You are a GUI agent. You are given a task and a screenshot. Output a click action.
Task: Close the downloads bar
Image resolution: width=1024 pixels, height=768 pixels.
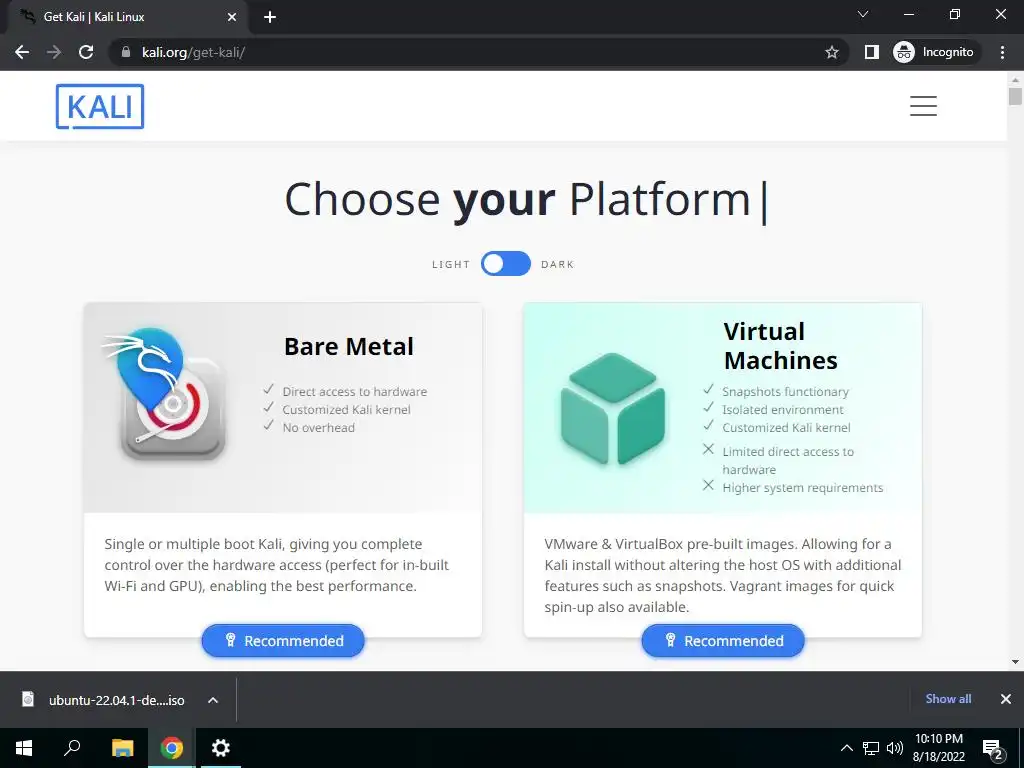(1006, 699)
